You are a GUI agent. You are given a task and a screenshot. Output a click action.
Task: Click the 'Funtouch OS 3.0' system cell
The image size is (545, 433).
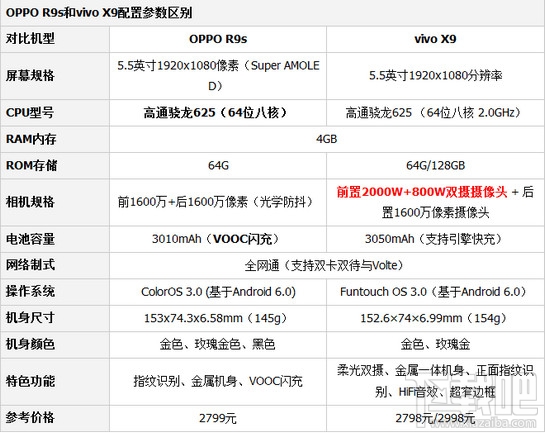[435, 292]
